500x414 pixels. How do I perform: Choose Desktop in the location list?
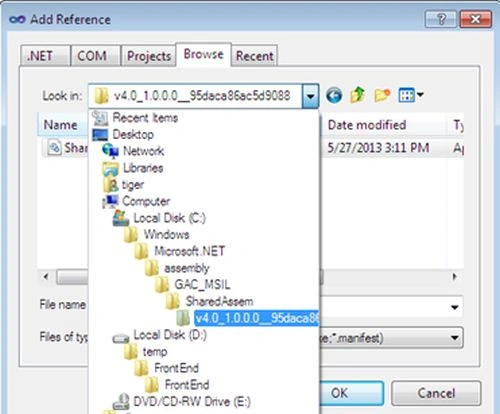(133, 134)
